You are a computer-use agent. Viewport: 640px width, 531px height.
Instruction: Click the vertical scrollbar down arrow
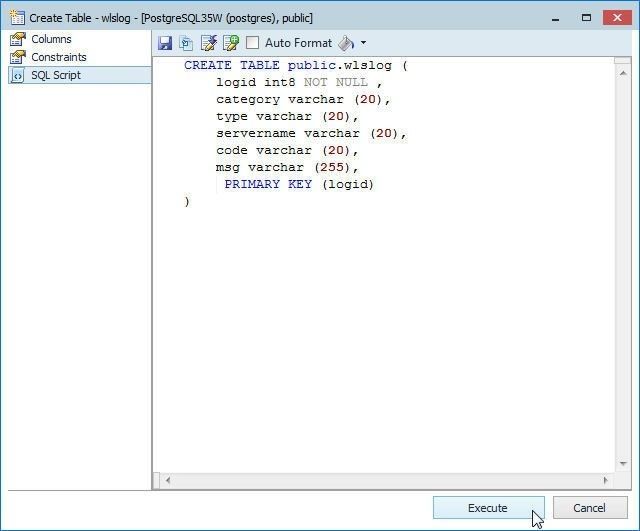(x=623, y=463)
